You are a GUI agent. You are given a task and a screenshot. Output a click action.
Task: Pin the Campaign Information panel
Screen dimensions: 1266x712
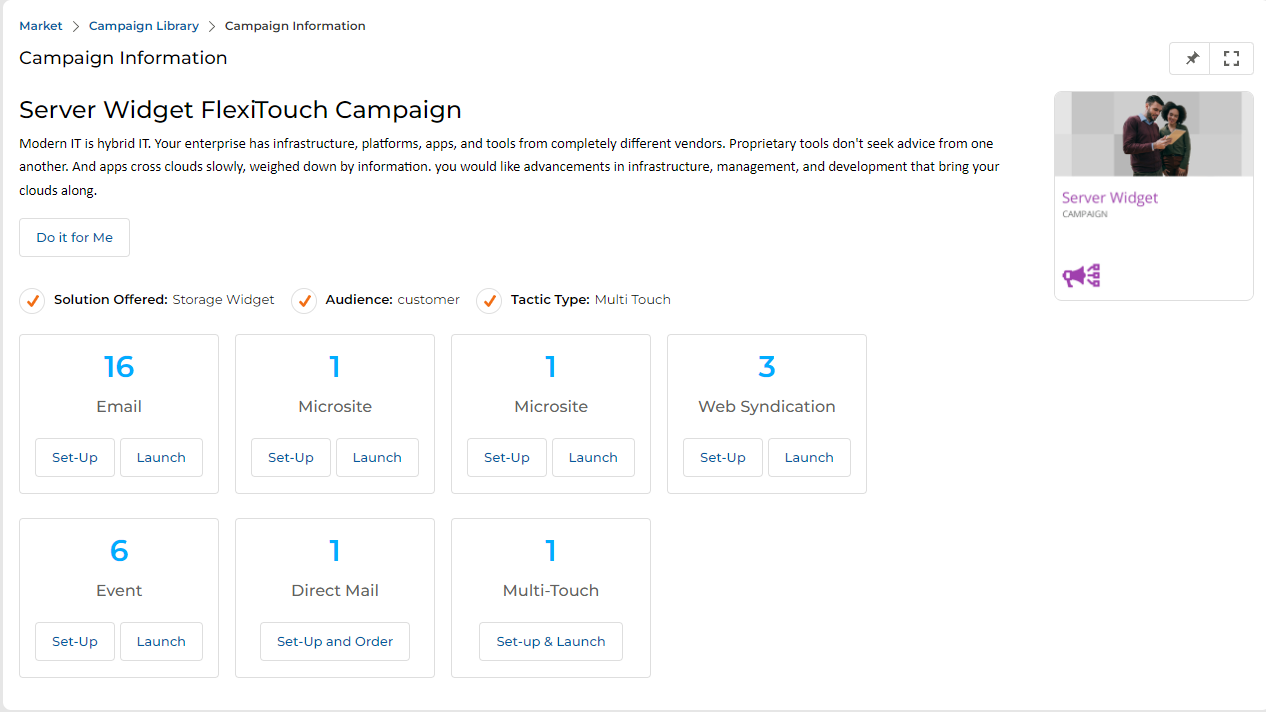(x=1190, y=59)
